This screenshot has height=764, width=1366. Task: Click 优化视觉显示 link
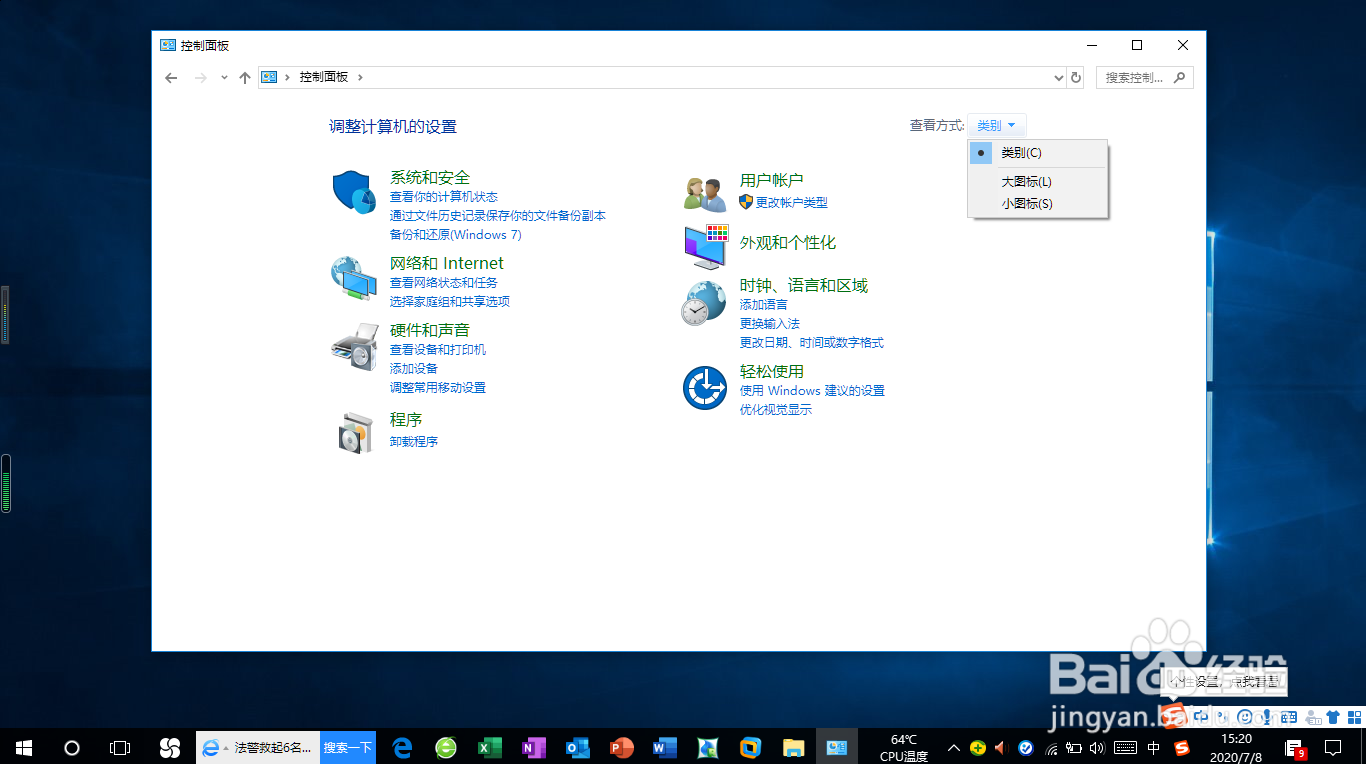(776, 410)
